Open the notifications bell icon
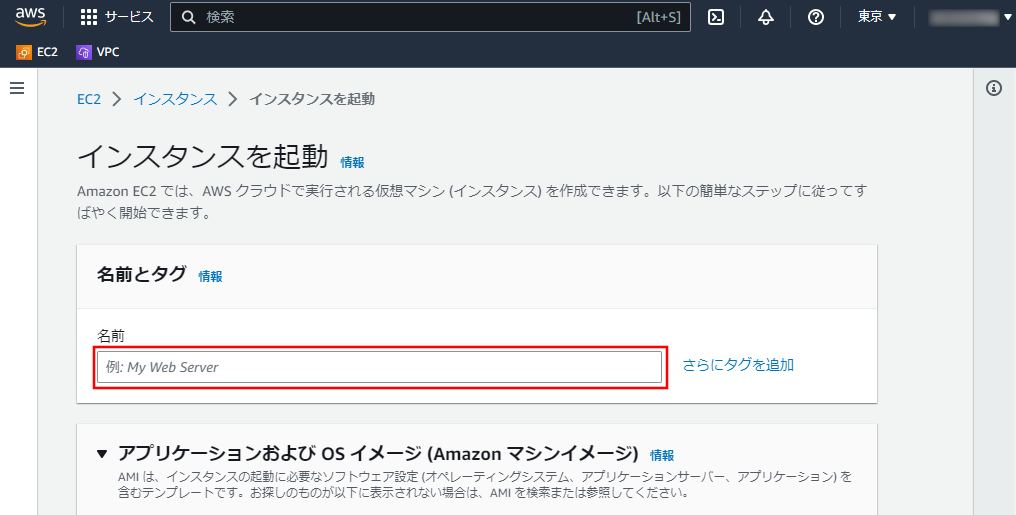This screenshot has width=1016, height=515. (x=766, y=17)
